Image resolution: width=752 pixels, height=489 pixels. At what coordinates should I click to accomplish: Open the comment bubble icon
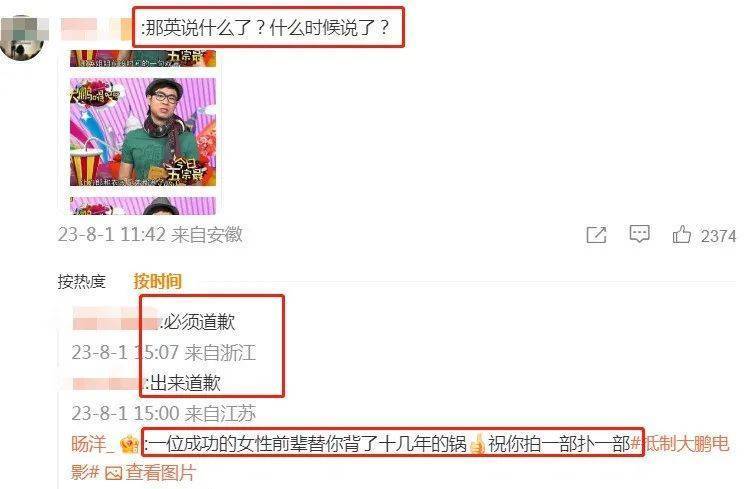point(639,234)
